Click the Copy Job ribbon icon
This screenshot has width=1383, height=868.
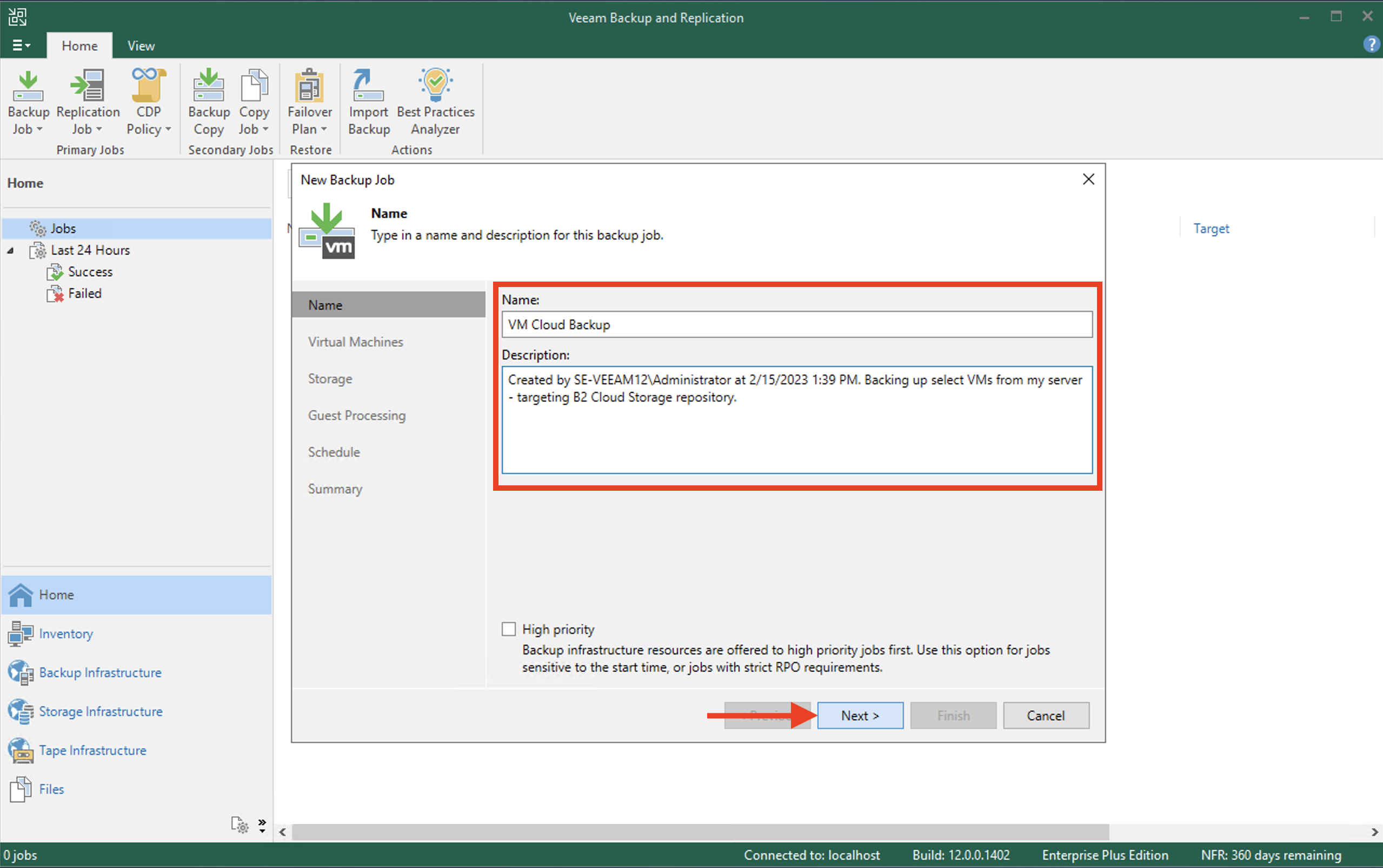click(x=254, y=85)
